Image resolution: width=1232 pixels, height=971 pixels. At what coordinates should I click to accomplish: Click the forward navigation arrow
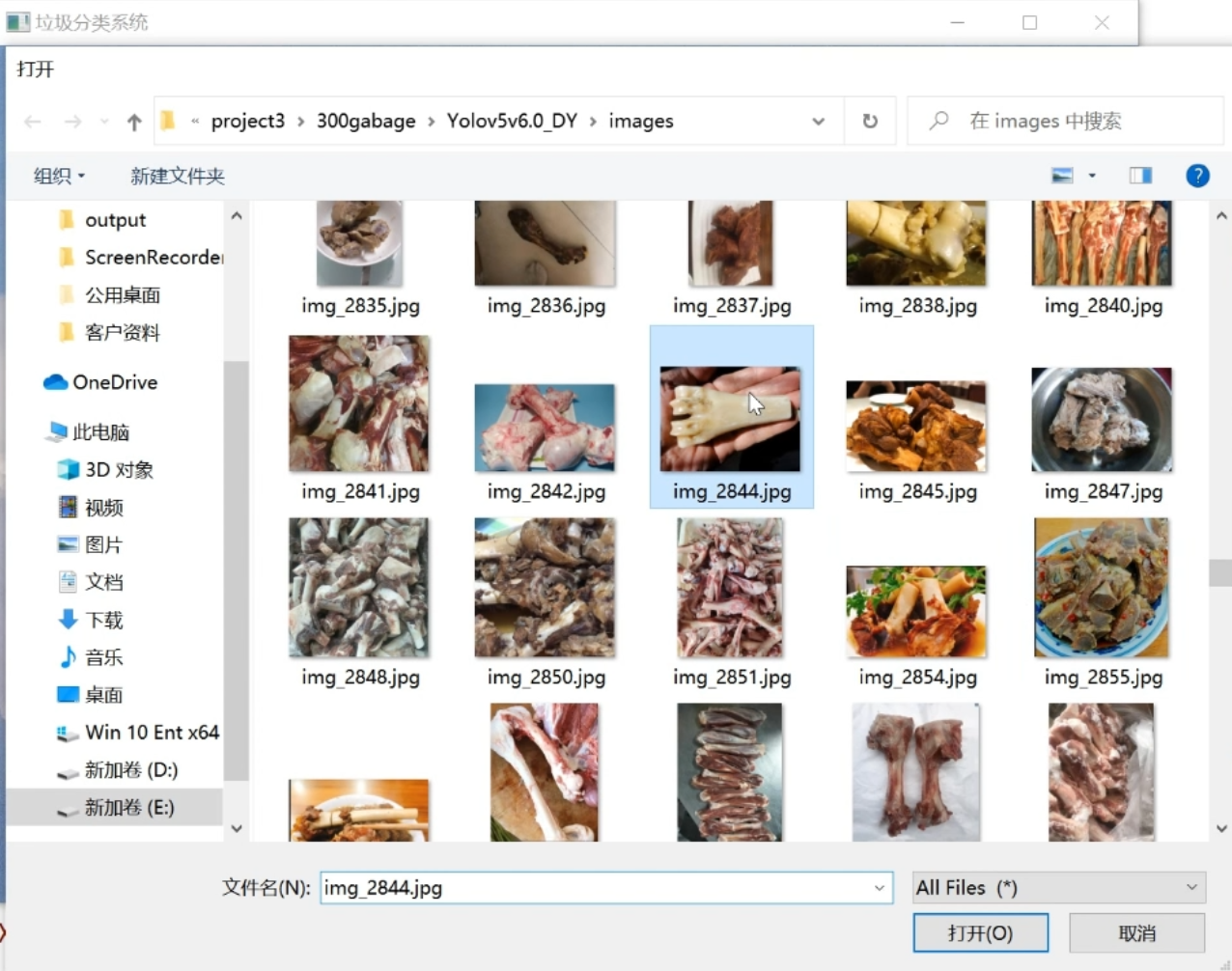pos(74,120)
